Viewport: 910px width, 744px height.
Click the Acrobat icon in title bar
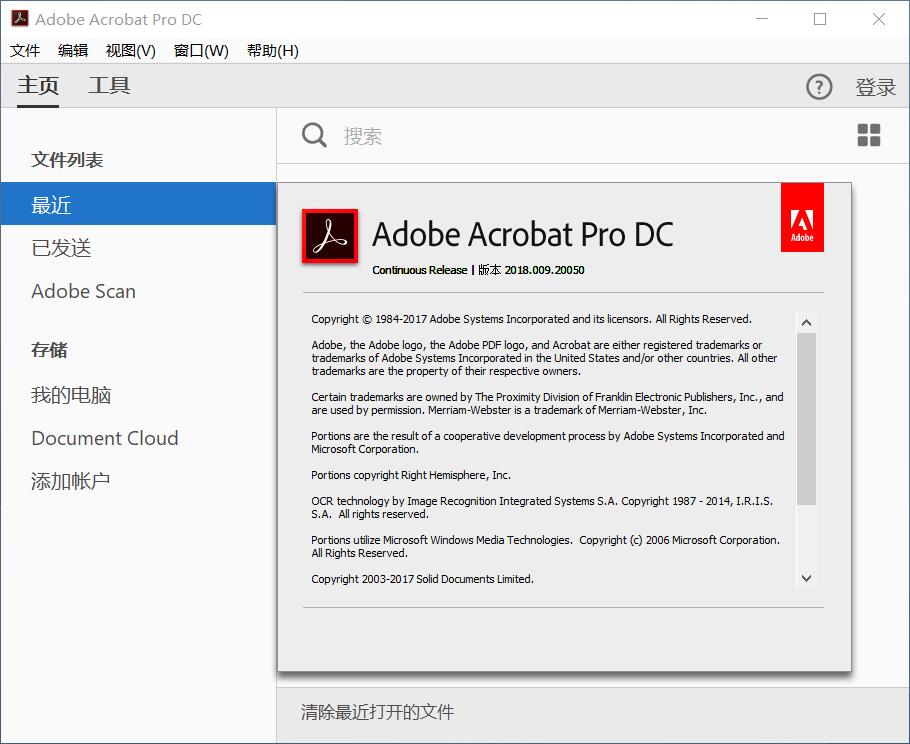[x=19, y=19]
